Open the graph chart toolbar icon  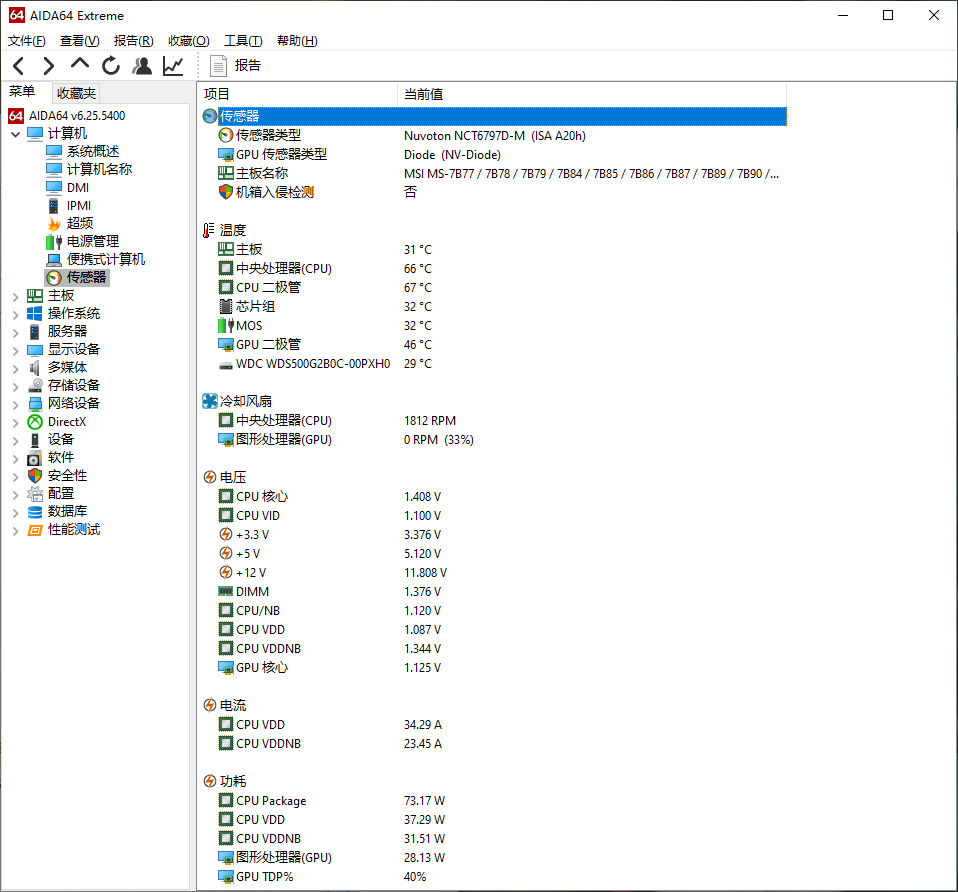(173, 65)
